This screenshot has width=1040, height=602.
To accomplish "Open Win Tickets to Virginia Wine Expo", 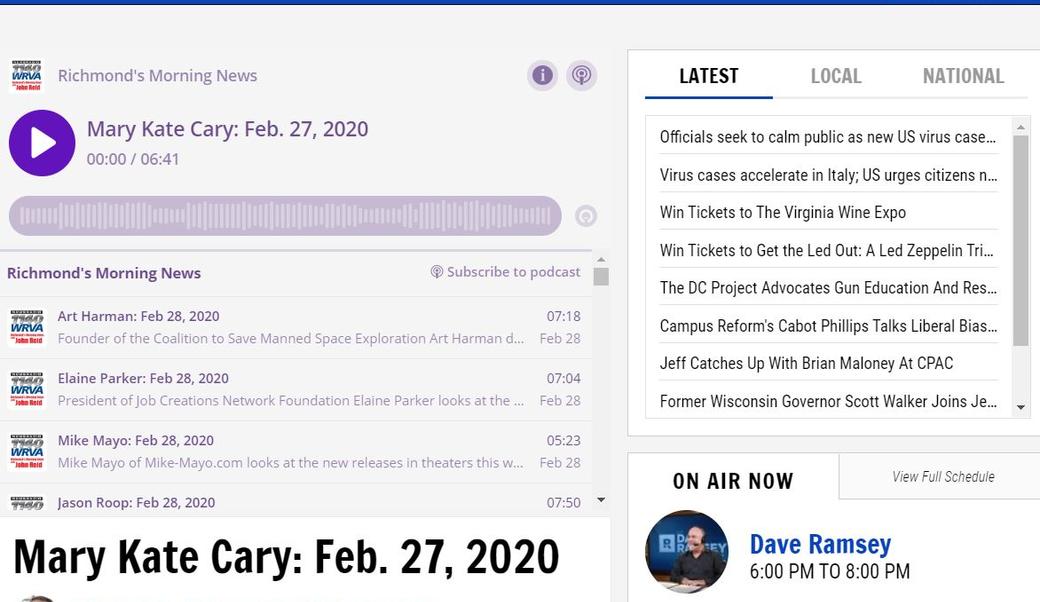I will [x=782, y=212].
